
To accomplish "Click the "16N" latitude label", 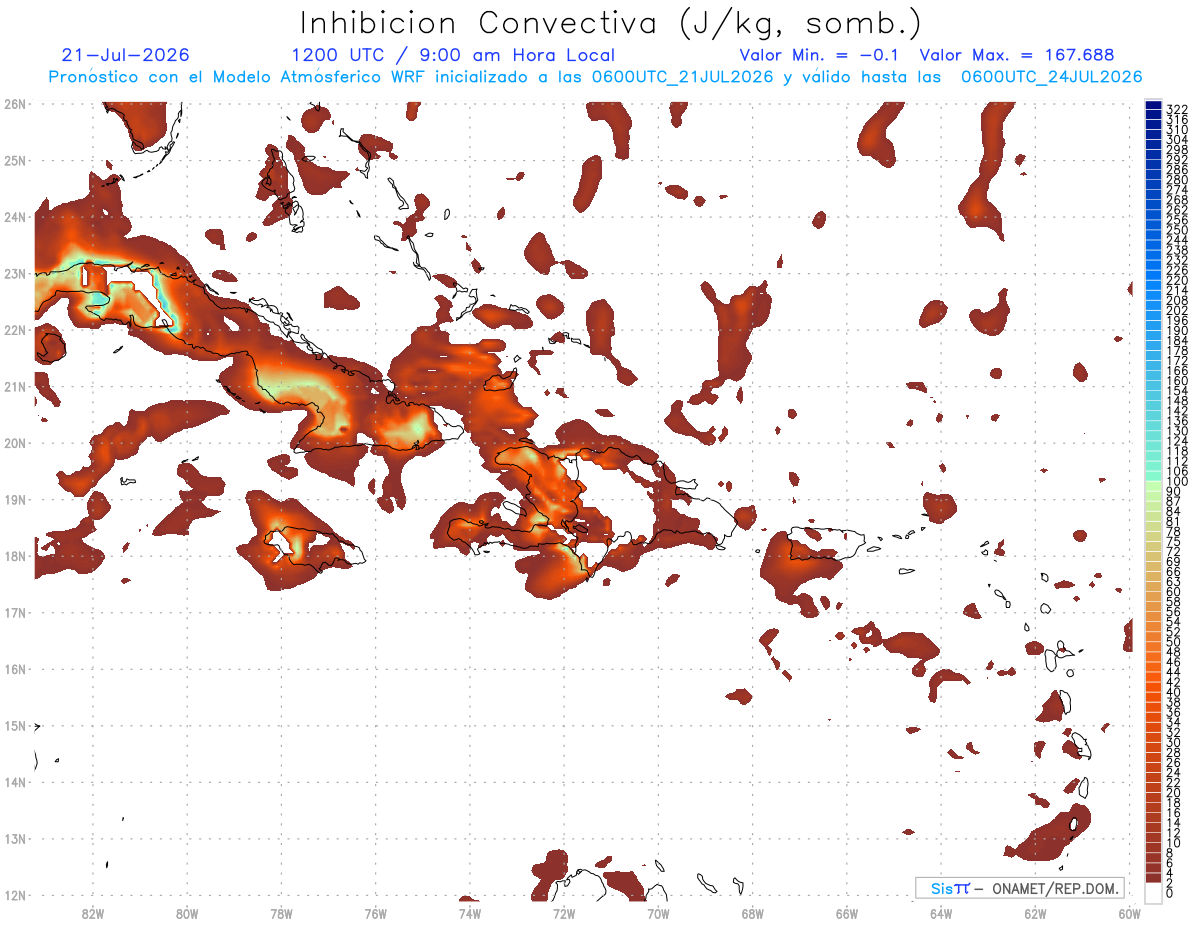I will 15,669.
